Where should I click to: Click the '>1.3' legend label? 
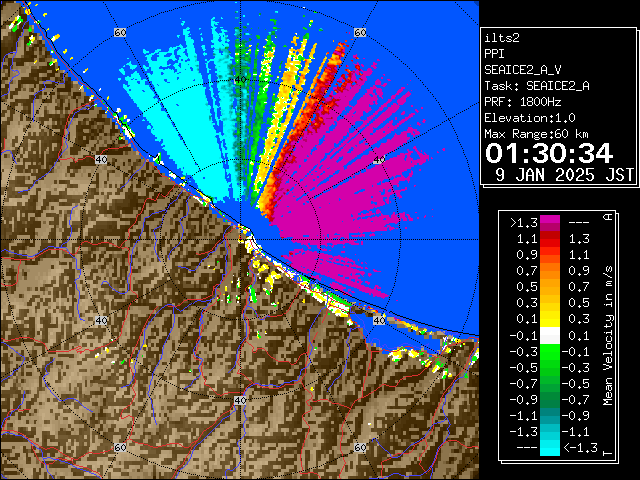[x=523, y=223]
